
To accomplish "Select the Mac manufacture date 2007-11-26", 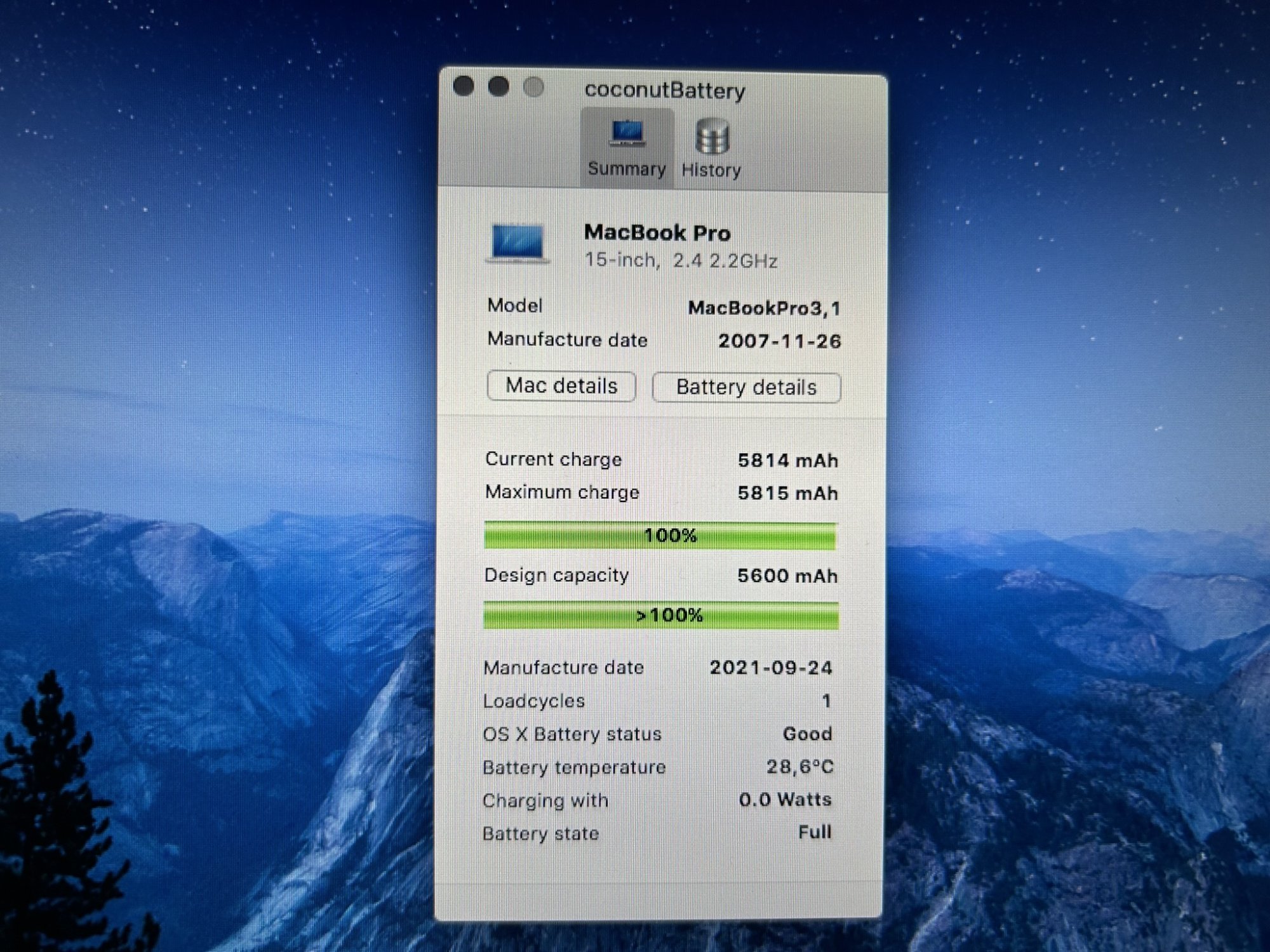I will click(780, 341).
